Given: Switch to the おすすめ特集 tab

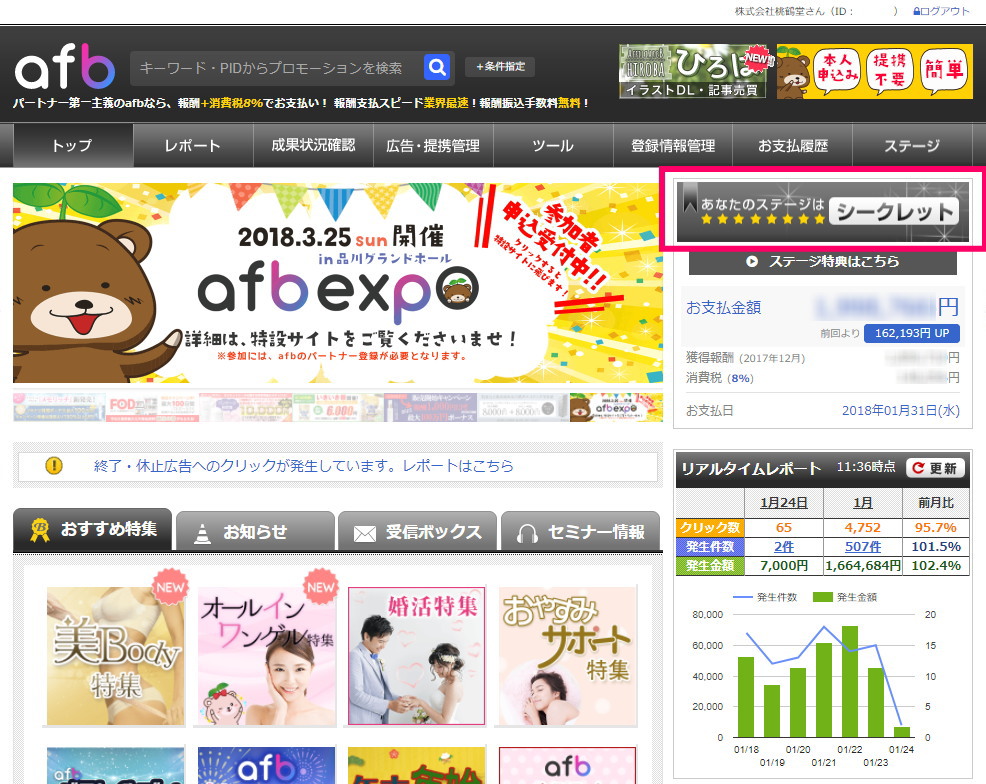Looking at the screenshot, I should point(92,530).
